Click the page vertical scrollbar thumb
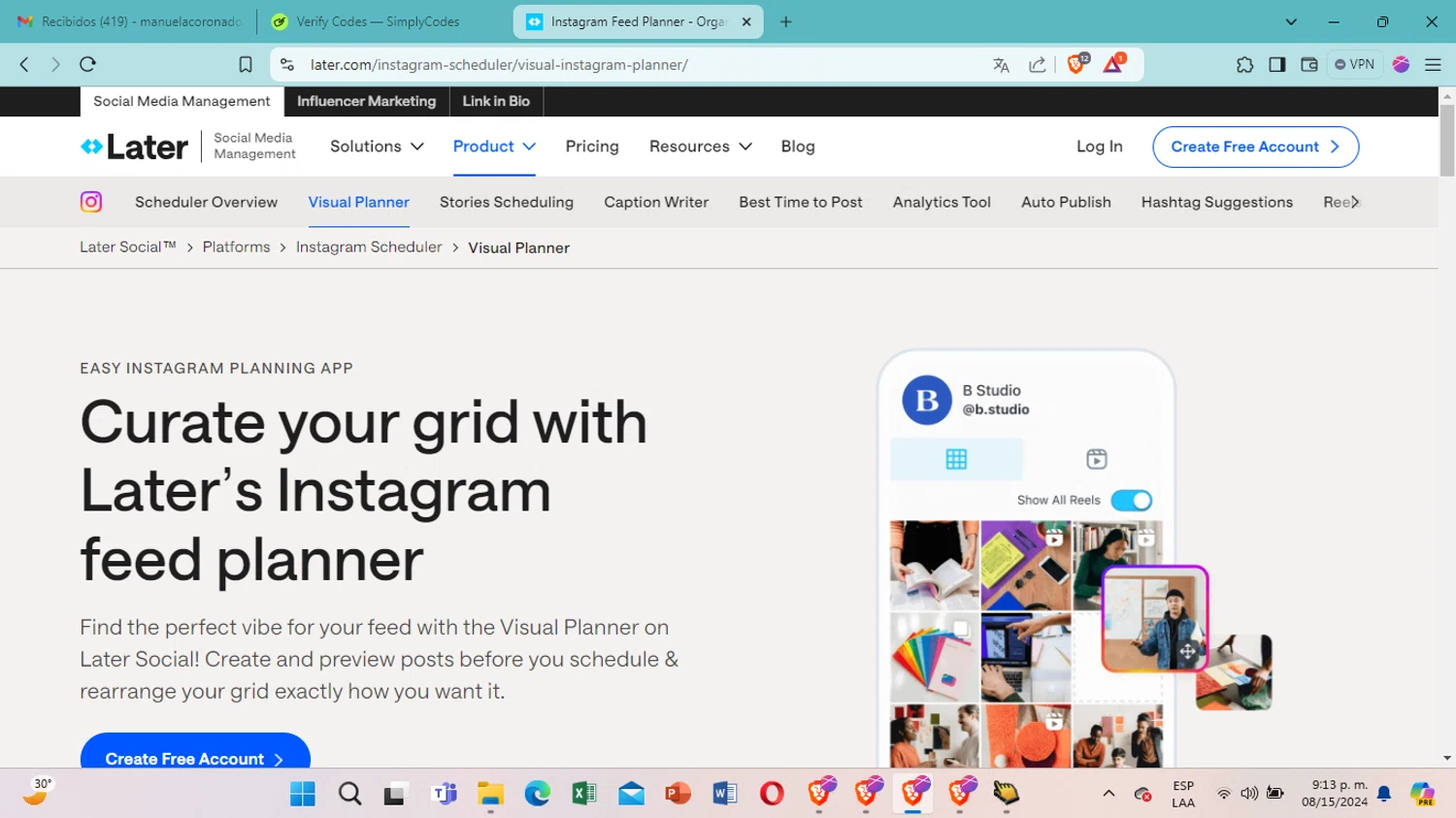This screenshot has height=818, width=1456. click(1447, 139)
